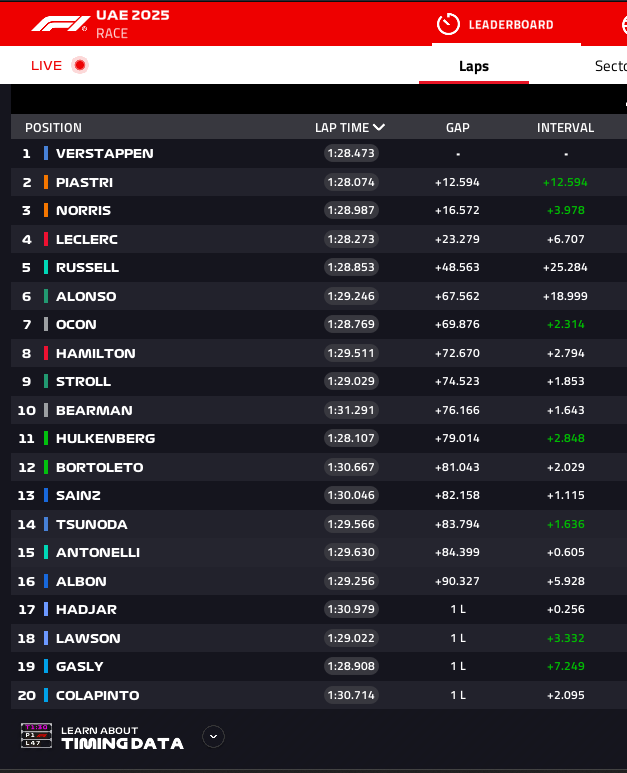
Task: Select Hamilton's driver name in the leaderboard
Action: click(95, 353)
